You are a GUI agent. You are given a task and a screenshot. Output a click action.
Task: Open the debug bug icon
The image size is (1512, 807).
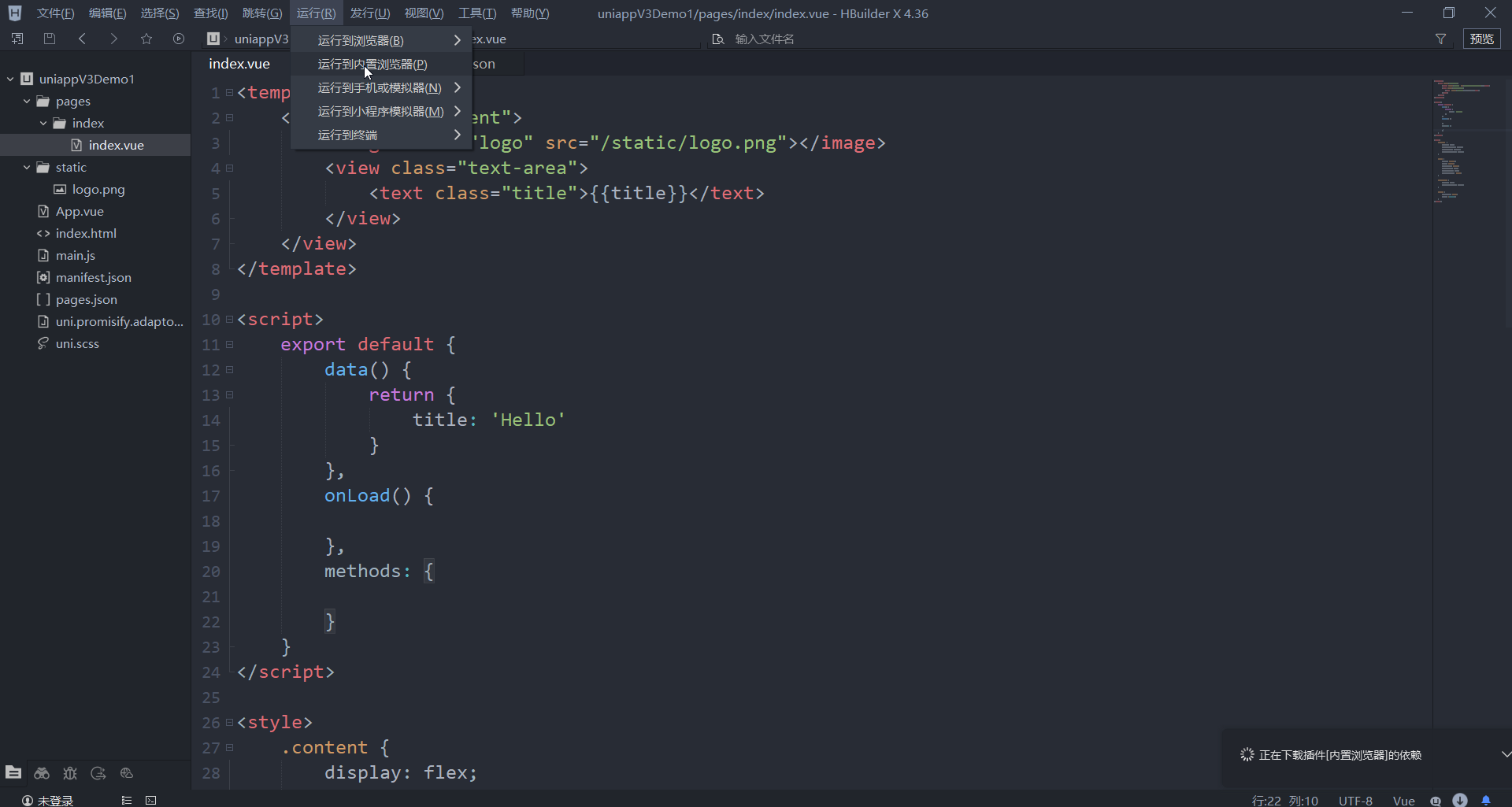pos(70,773)
